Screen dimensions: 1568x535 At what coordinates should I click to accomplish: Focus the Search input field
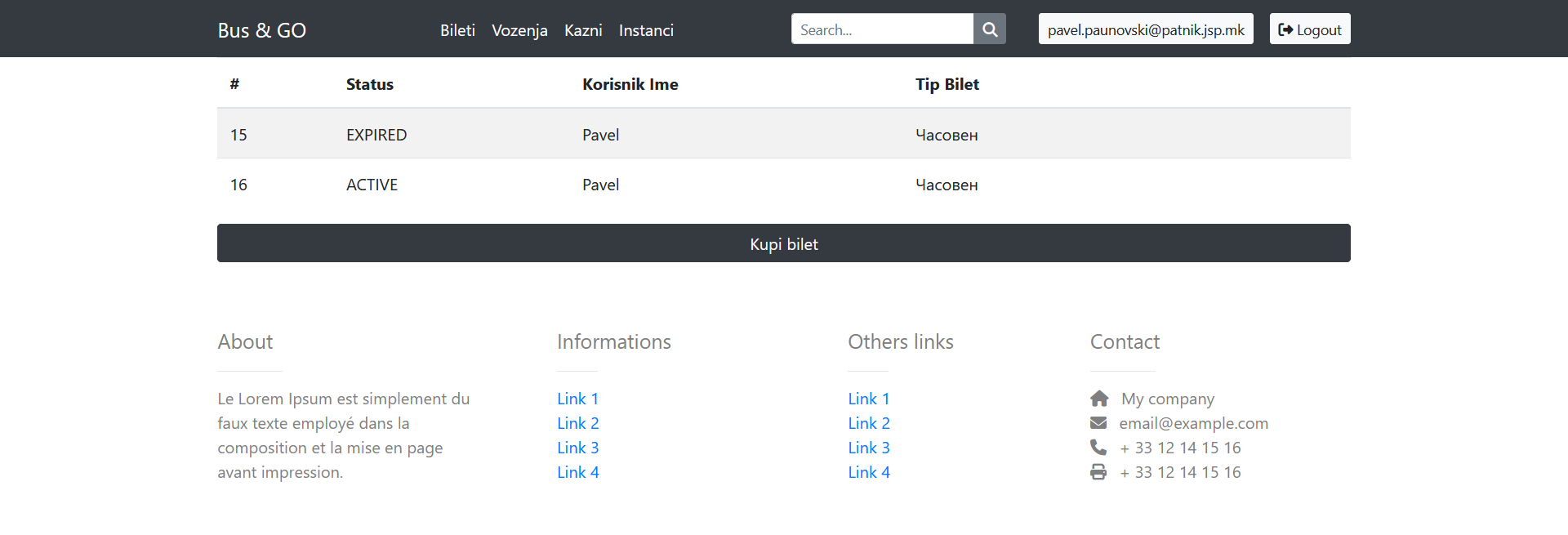[881, 29]
